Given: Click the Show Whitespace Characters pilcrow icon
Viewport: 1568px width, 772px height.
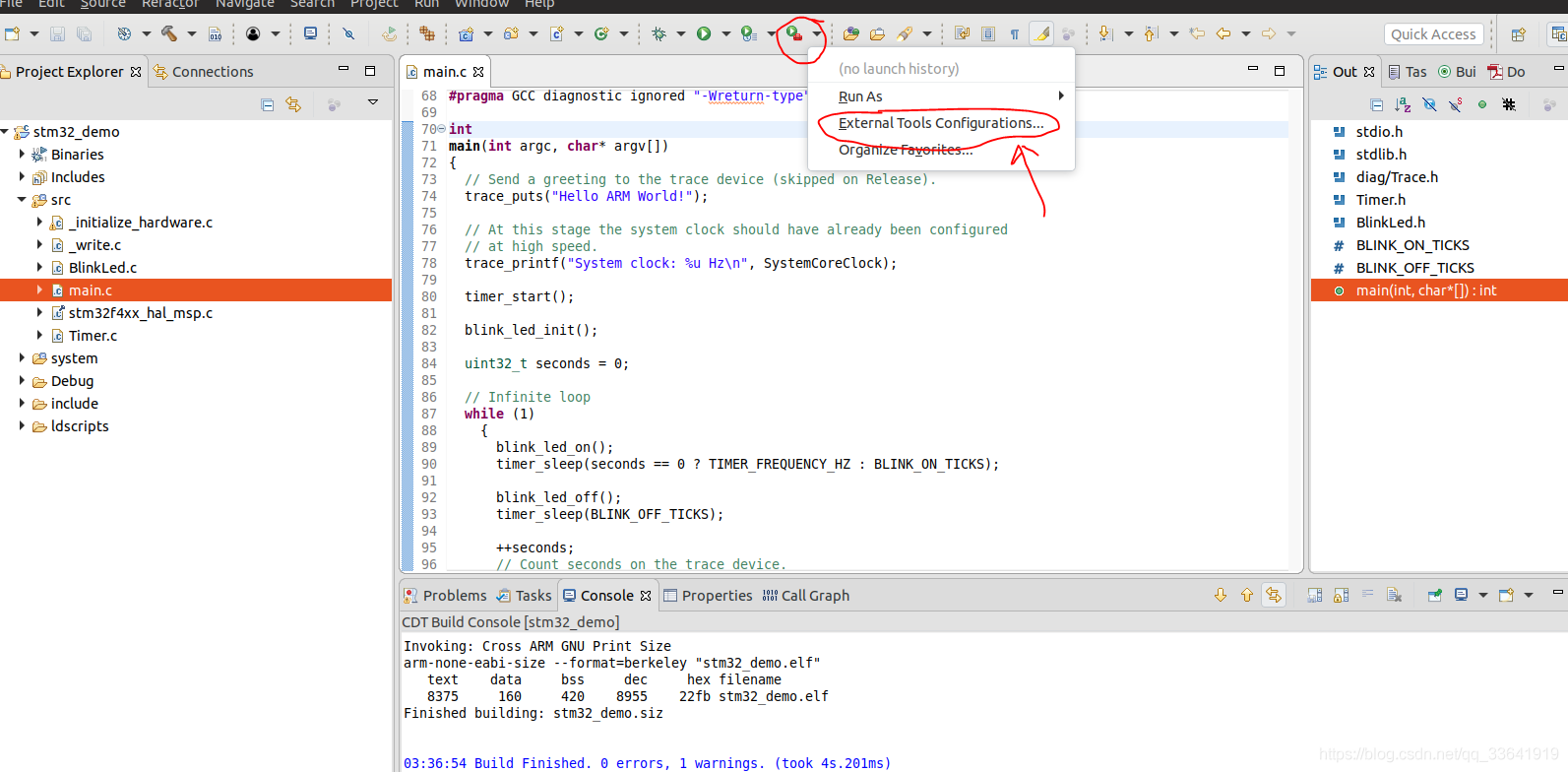Looking at the screenshot, I should [x=1015, y=33].
